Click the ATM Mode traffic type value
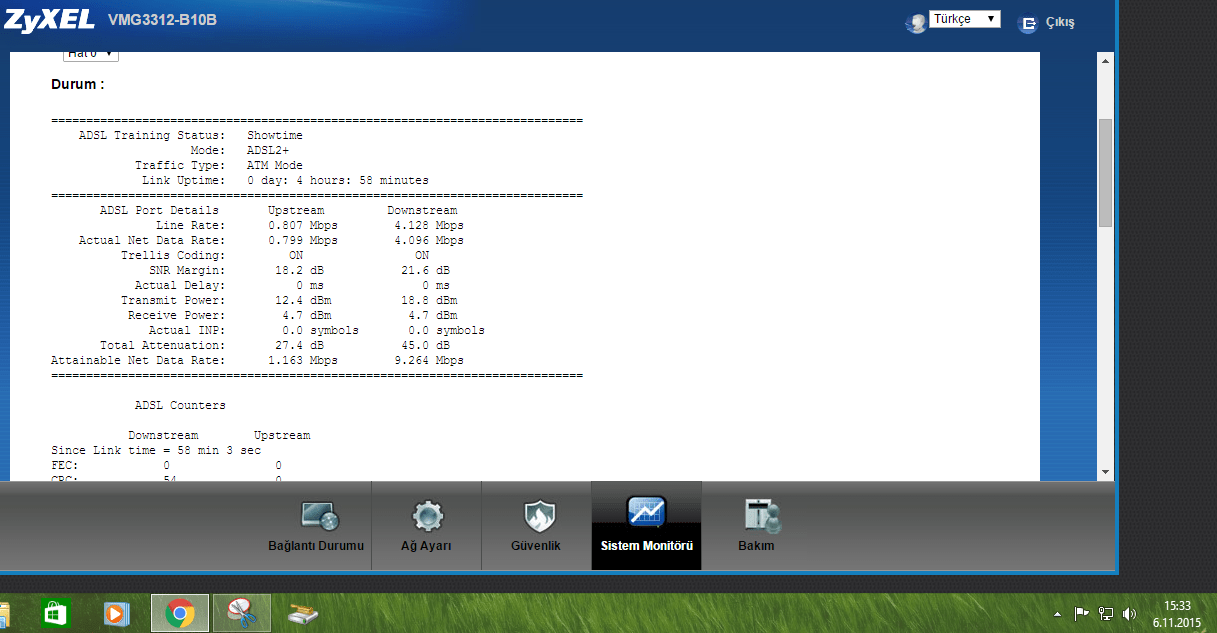Image resolution: width=1217 pixels, height=633 pixels. tap(275, 165)
